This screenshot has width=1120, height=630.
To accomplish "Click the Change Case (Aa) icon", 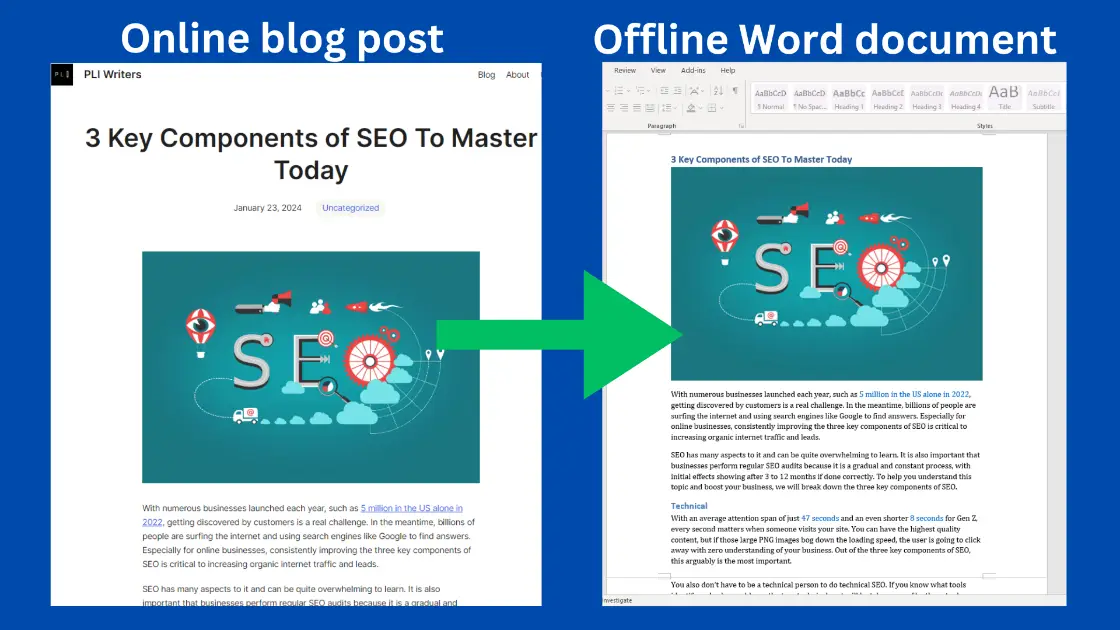I will coord(694,90).
